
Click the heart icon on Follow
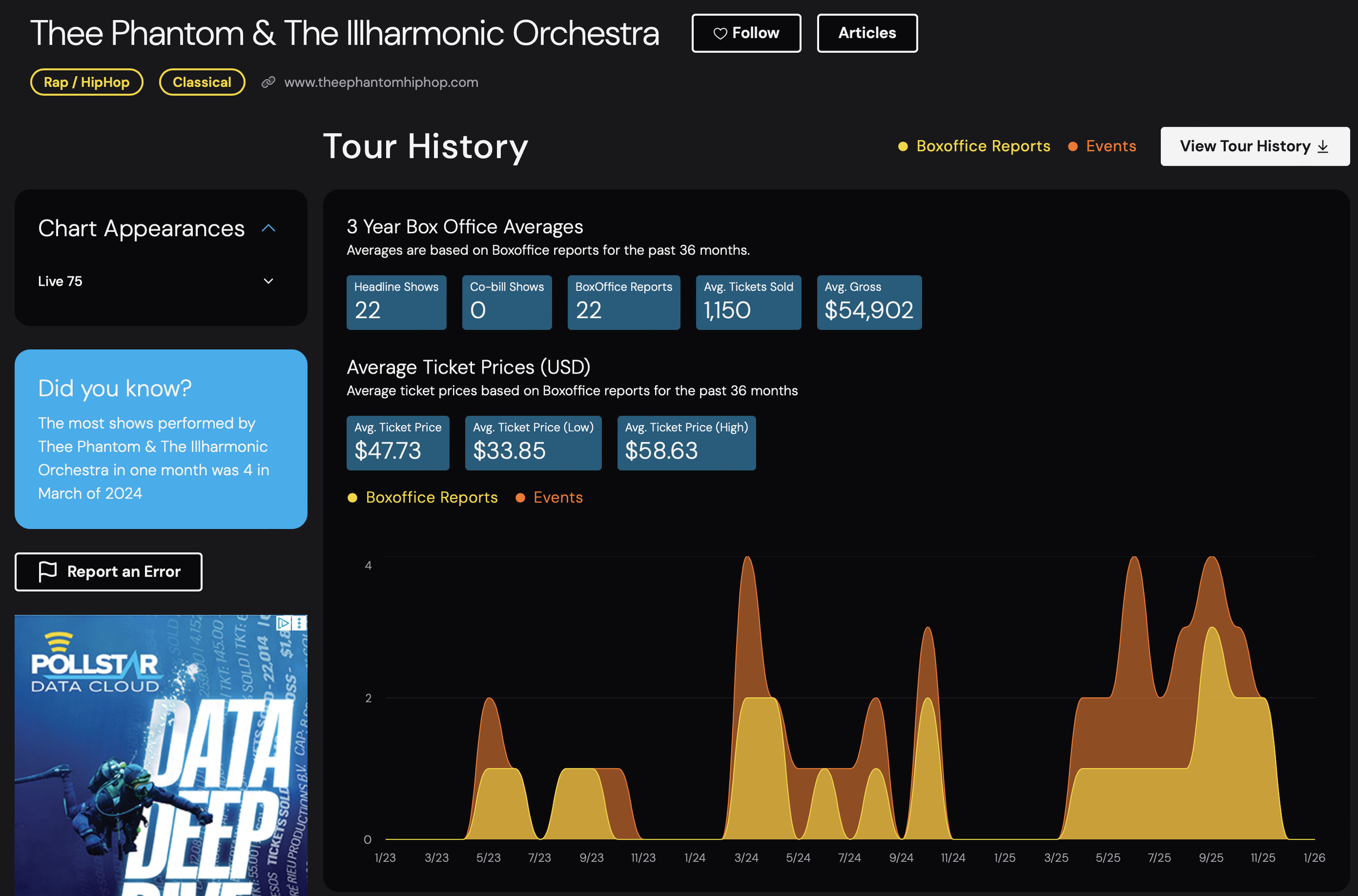(720, 34)
